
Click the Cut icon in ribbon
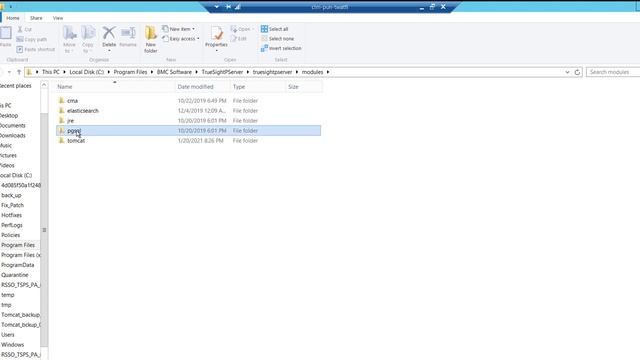tap(20, 29)
